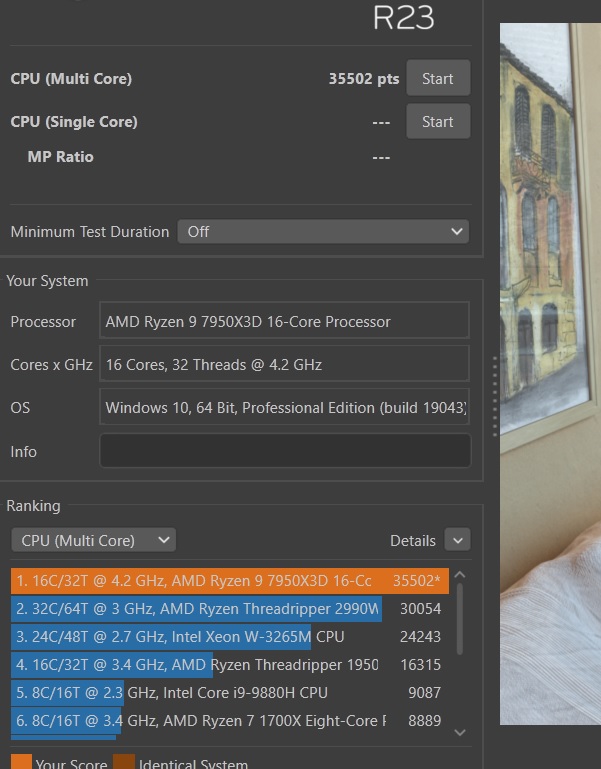The image size is (601, 769).
Task: Click the Details label
Action: click(x=413, y=540)
